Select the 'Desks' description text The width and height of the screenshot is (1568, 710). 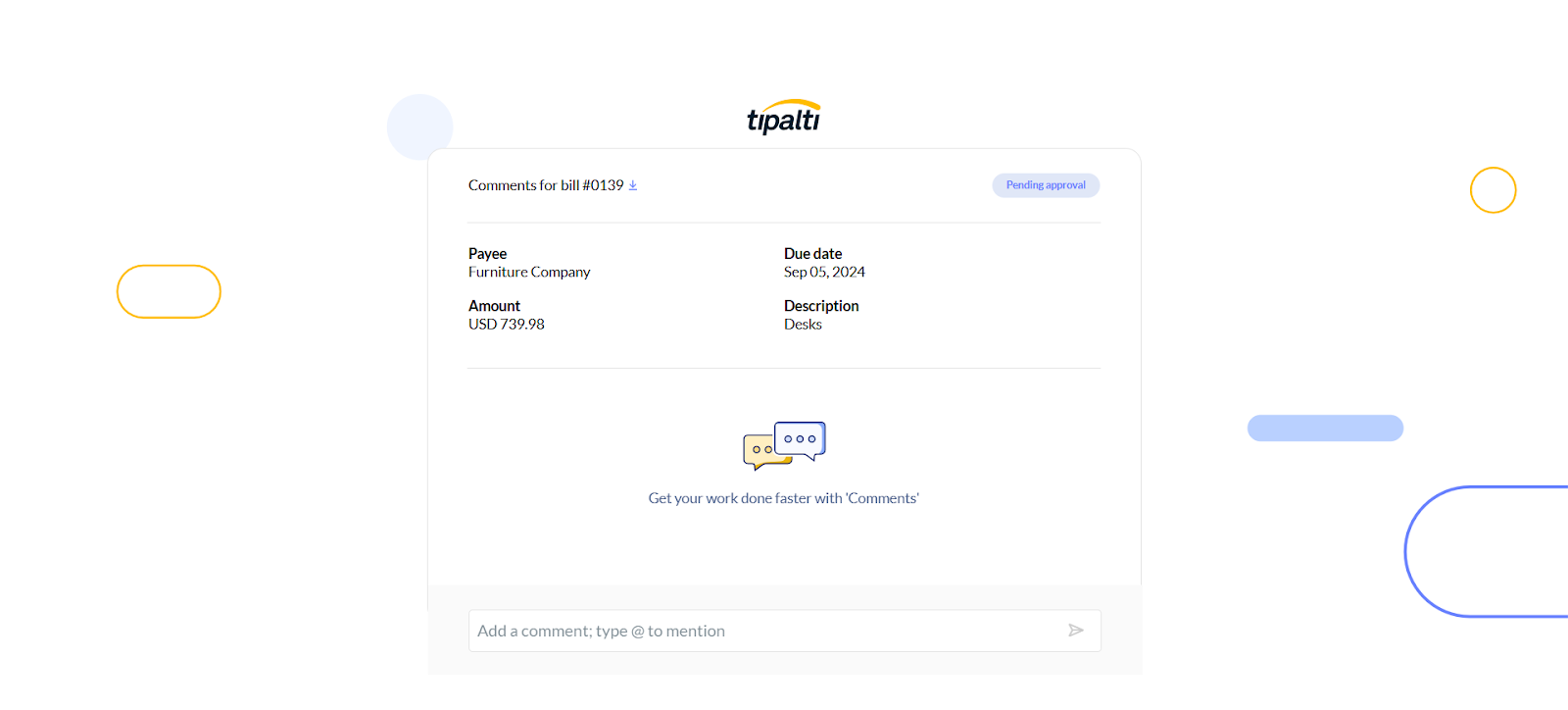803,325
